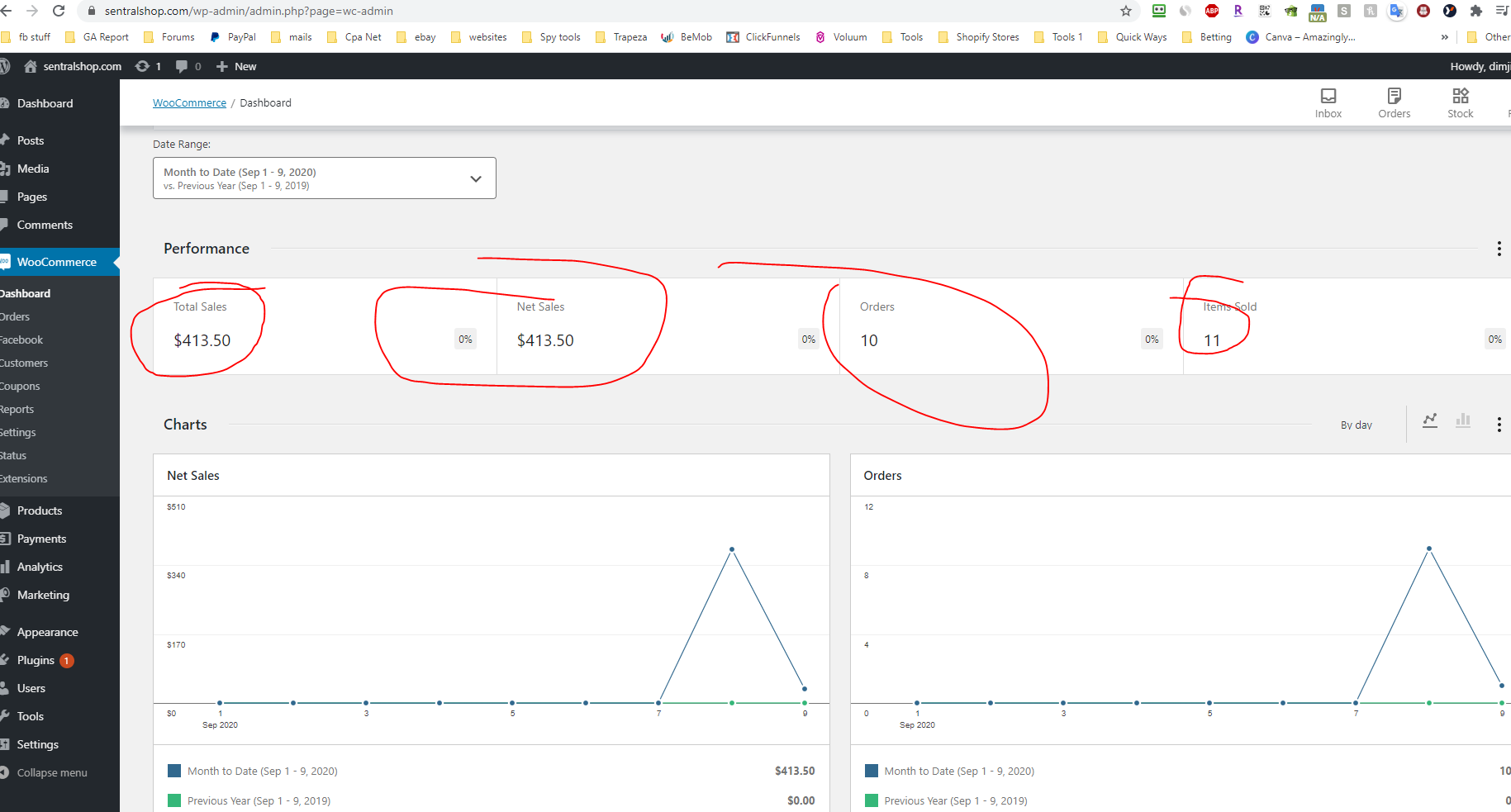Open the BeMob bookmark
The height and width of the screenshot is (812, 1511).
[x=687, y=37]
